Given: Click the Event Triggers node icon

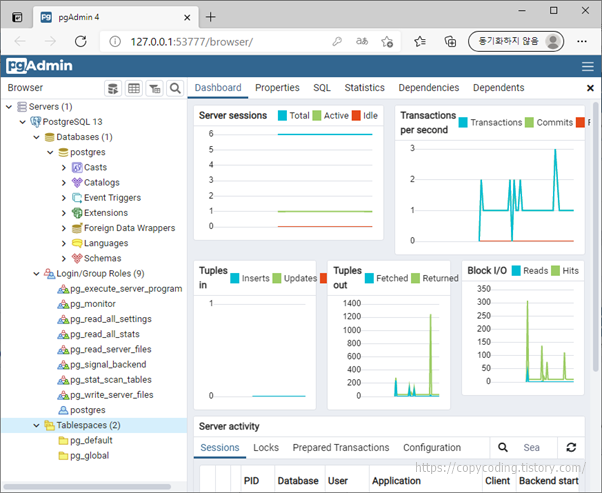Looking at the screenshot, I should pyautogui.click(x=77, y=198).
